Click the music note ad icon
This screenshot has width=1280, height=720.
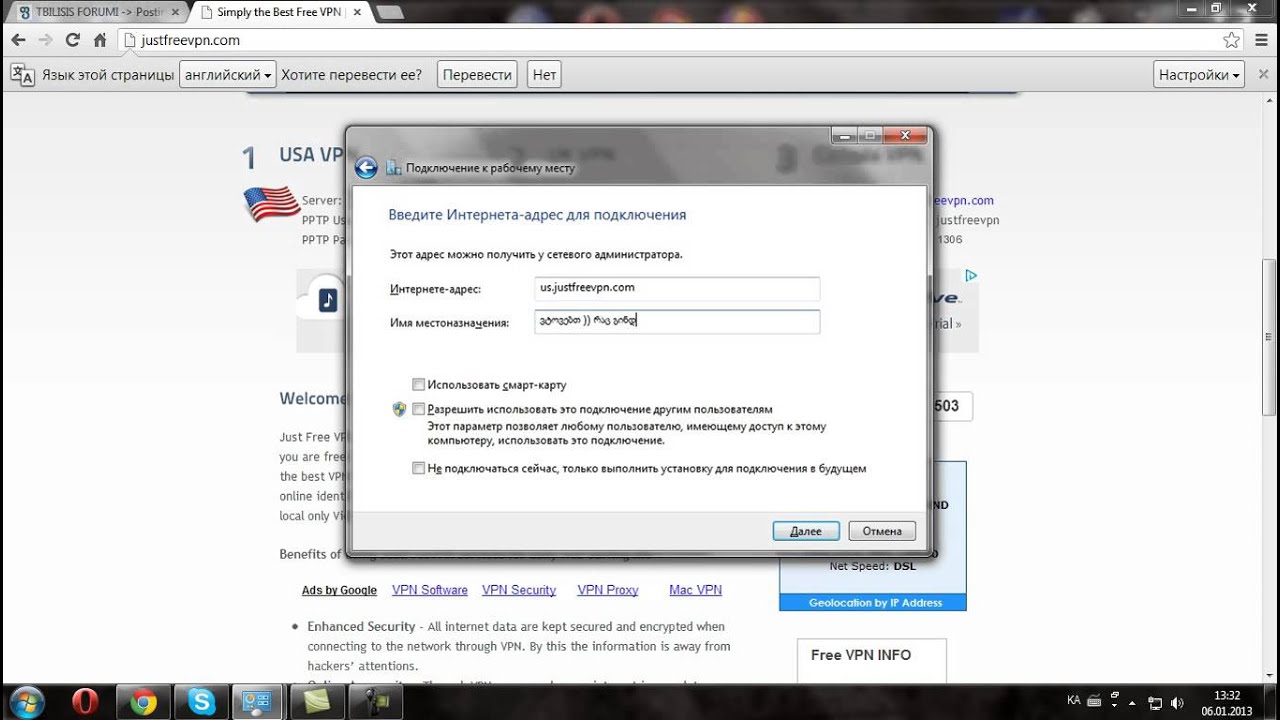(328, 300)
